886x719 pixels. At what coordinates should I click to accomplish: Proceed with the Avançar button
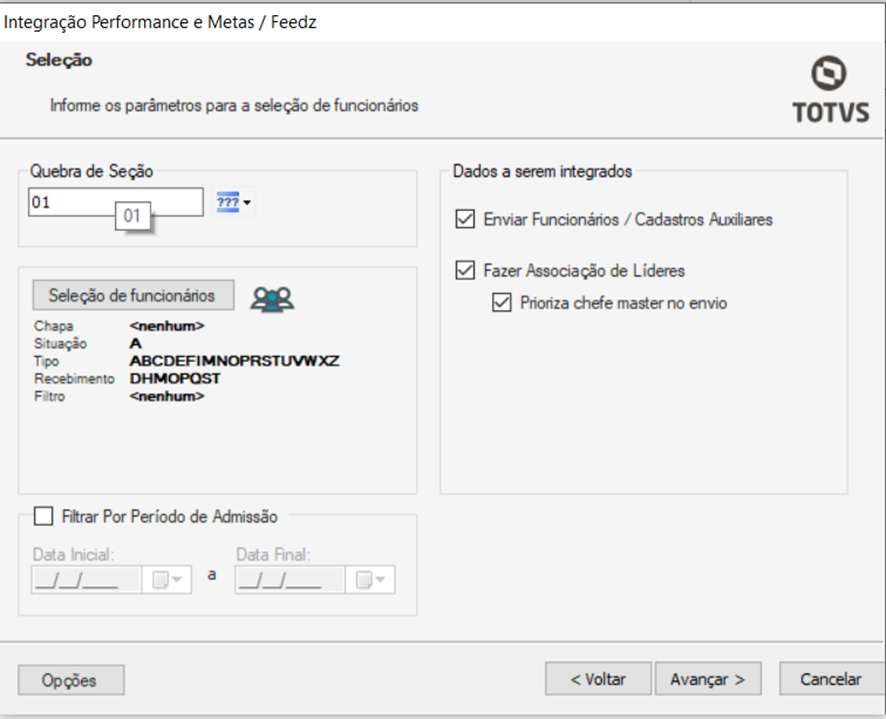click(x=708, y=679)
